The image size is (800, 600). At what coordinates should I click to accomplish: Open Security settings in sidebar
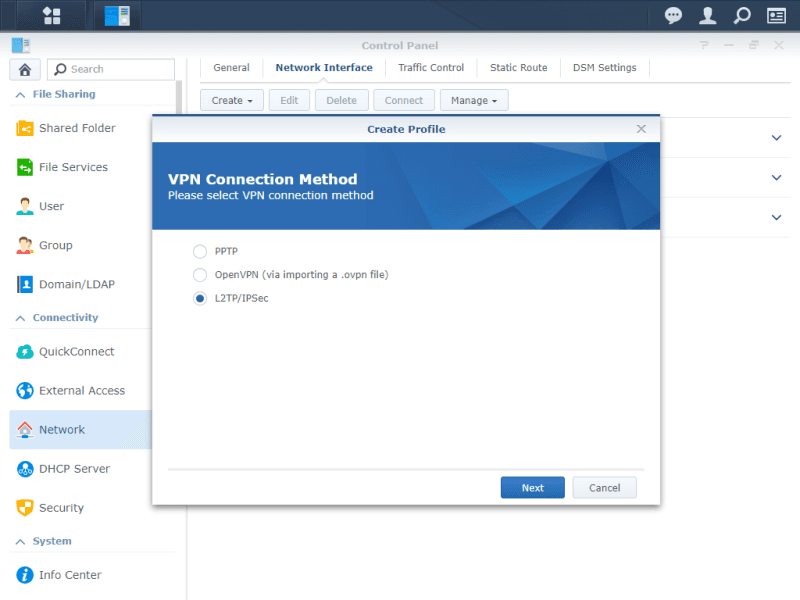click(x=61, y=508)
